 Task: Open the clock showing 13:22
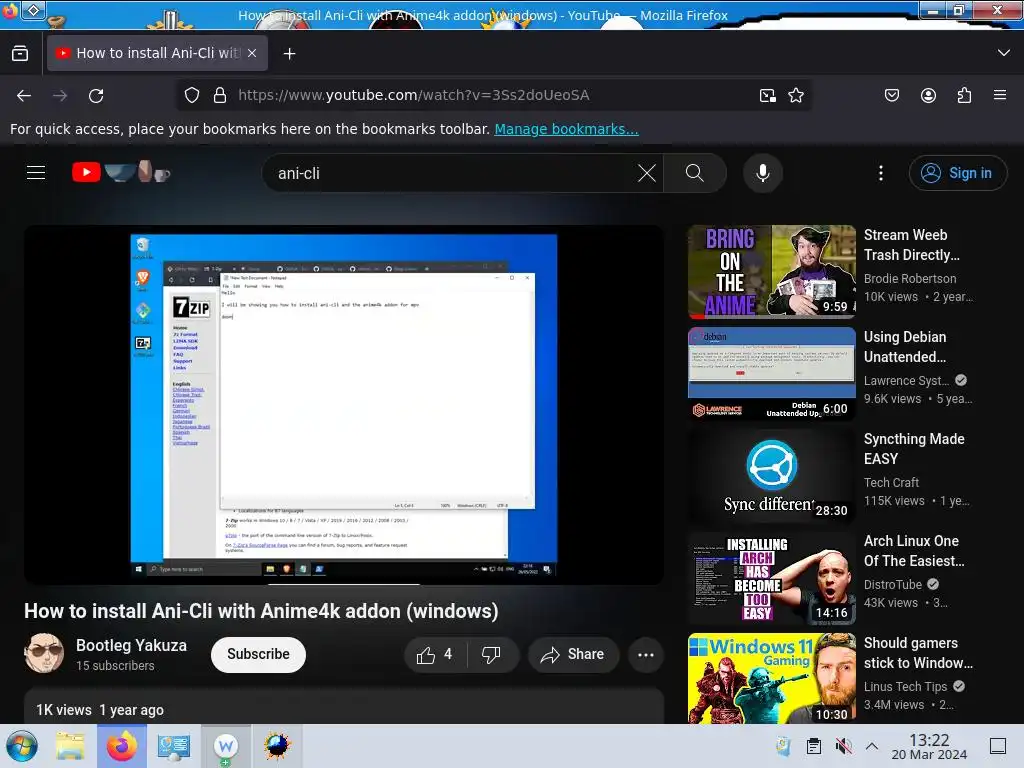point(929,746)
